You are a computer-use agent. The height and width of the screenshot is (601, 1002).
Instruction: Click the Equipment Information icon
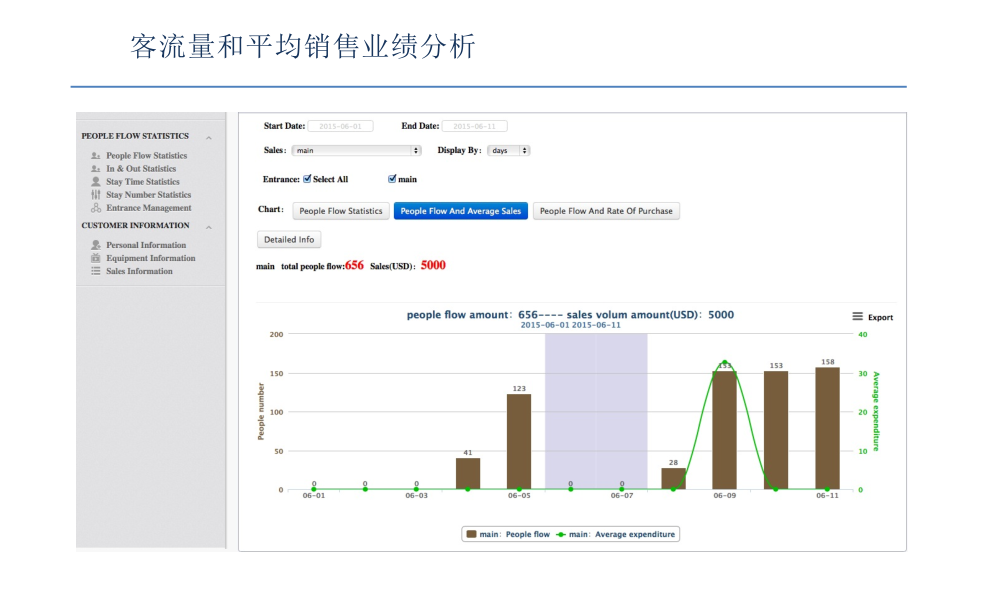point(95,258)
